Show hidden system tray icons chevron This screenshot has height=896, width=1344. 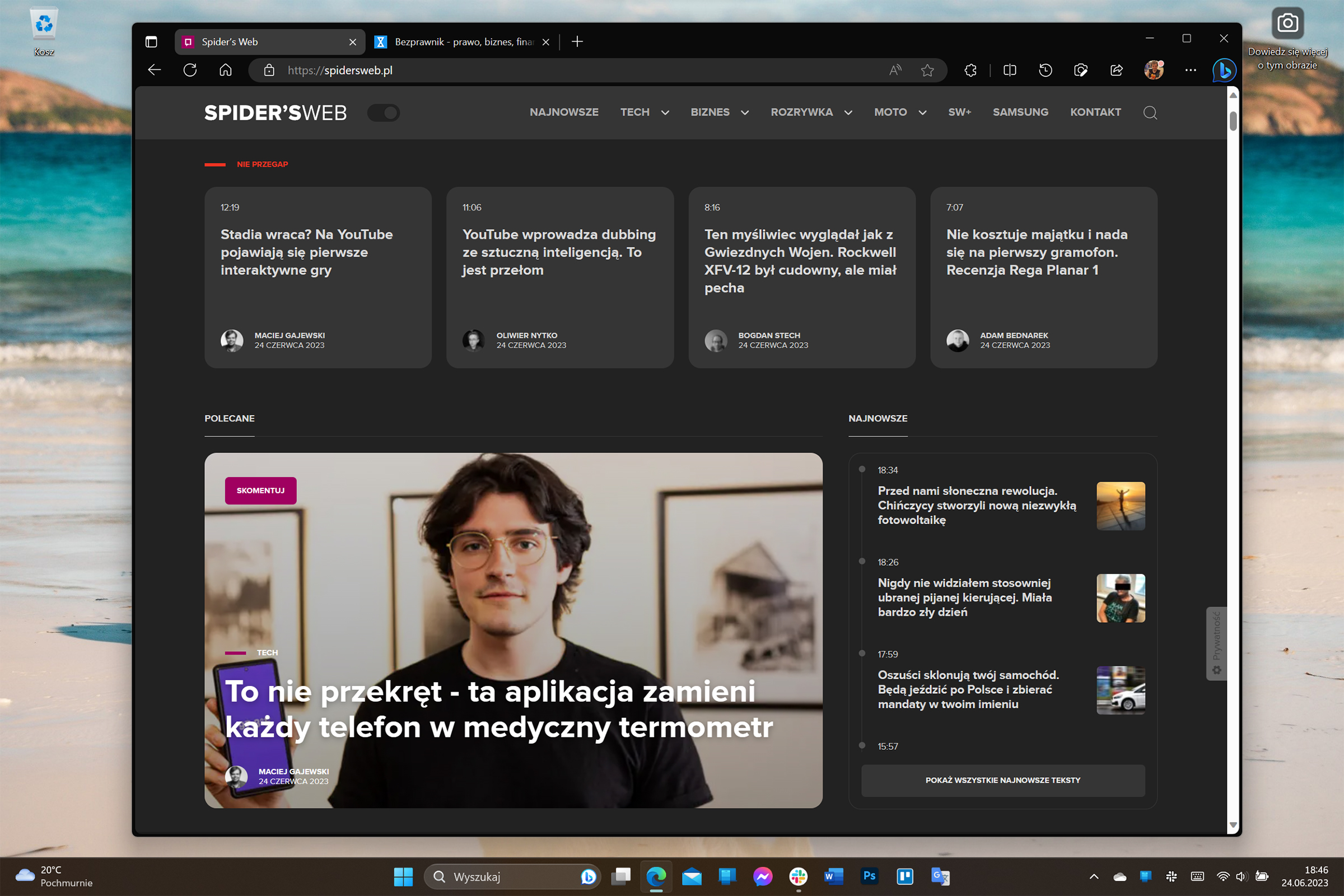click(1094, 876)
